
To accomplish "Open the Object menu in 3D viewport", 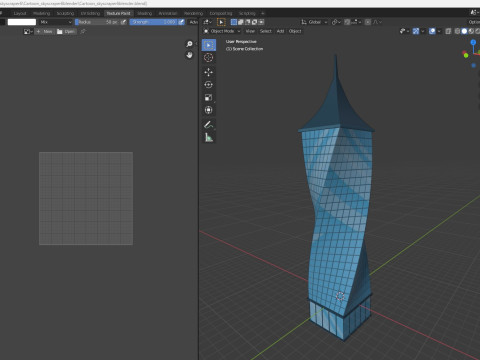I will pos(295,31).
